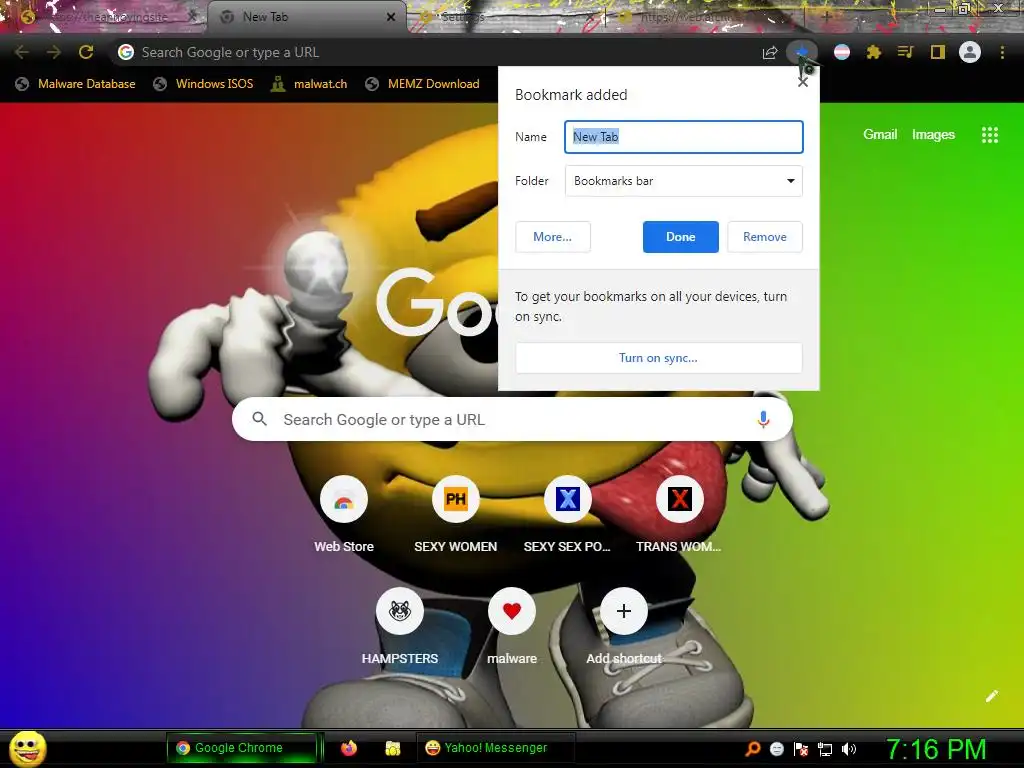Image resolution: width=1024 pixels, height=768 pixels.
Task: Click the round gray tray icon
Action: click(776, 749)
